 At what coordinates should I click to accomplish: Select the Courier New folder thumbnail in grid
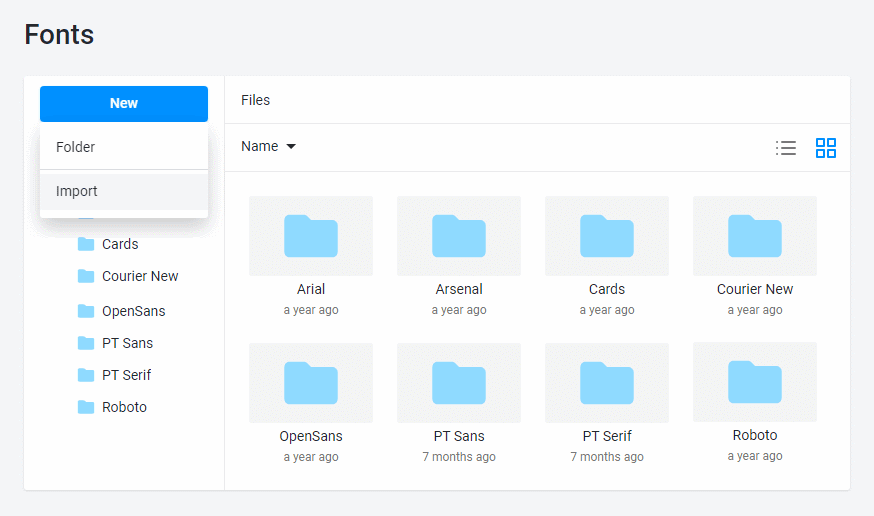tap(755, 236)
